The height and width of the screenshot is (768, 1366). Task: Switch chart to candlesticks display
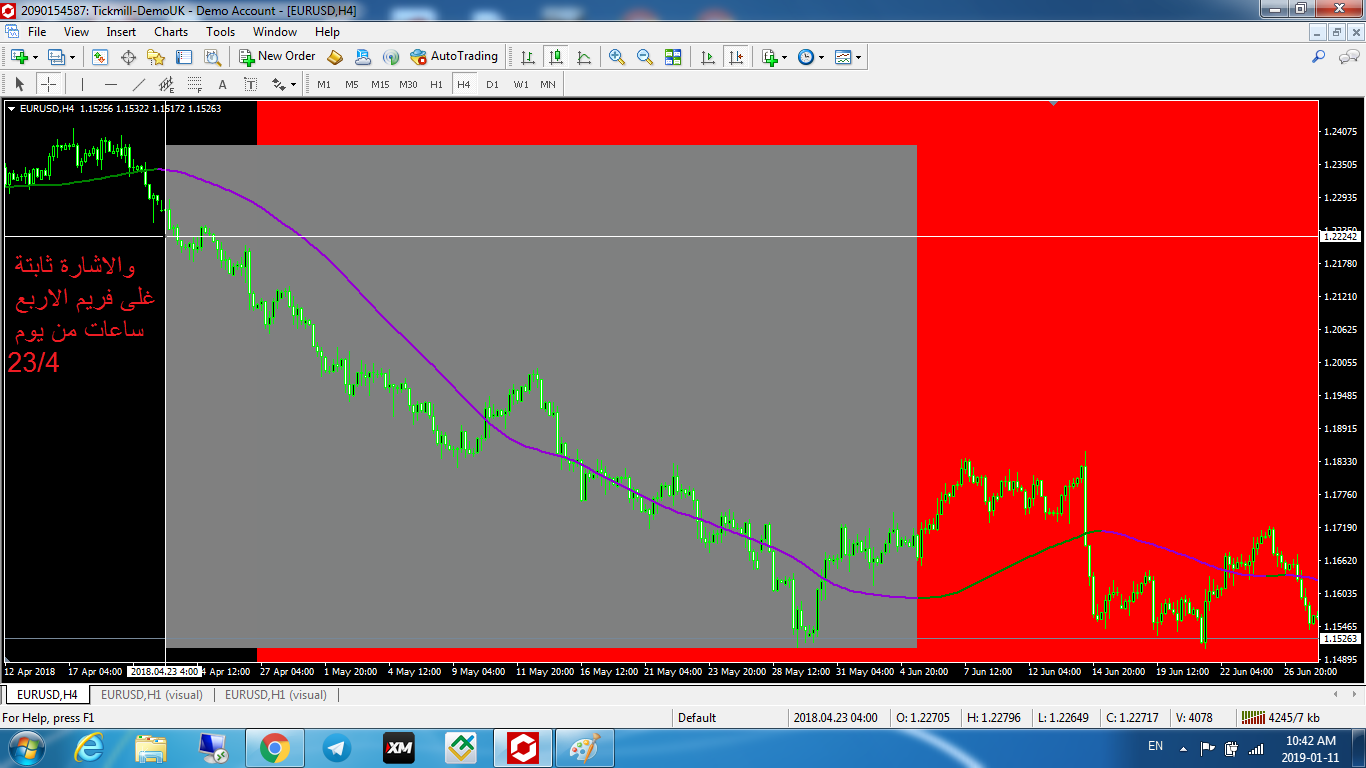click(556, 57)
